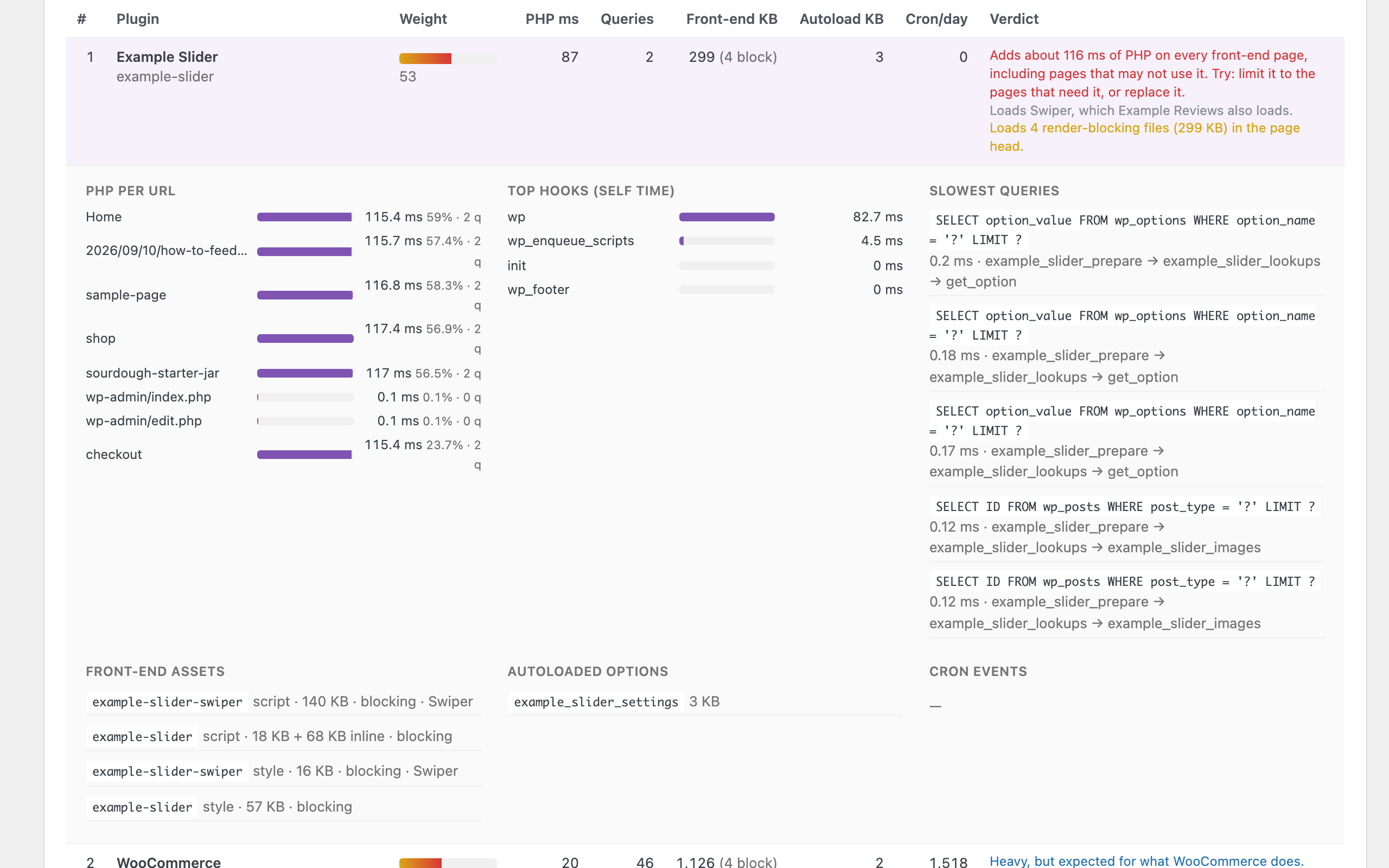Screen dimensions: 1389x868
Task: Click the Example Slider weight bar
Action: click(x=448, y=59)
